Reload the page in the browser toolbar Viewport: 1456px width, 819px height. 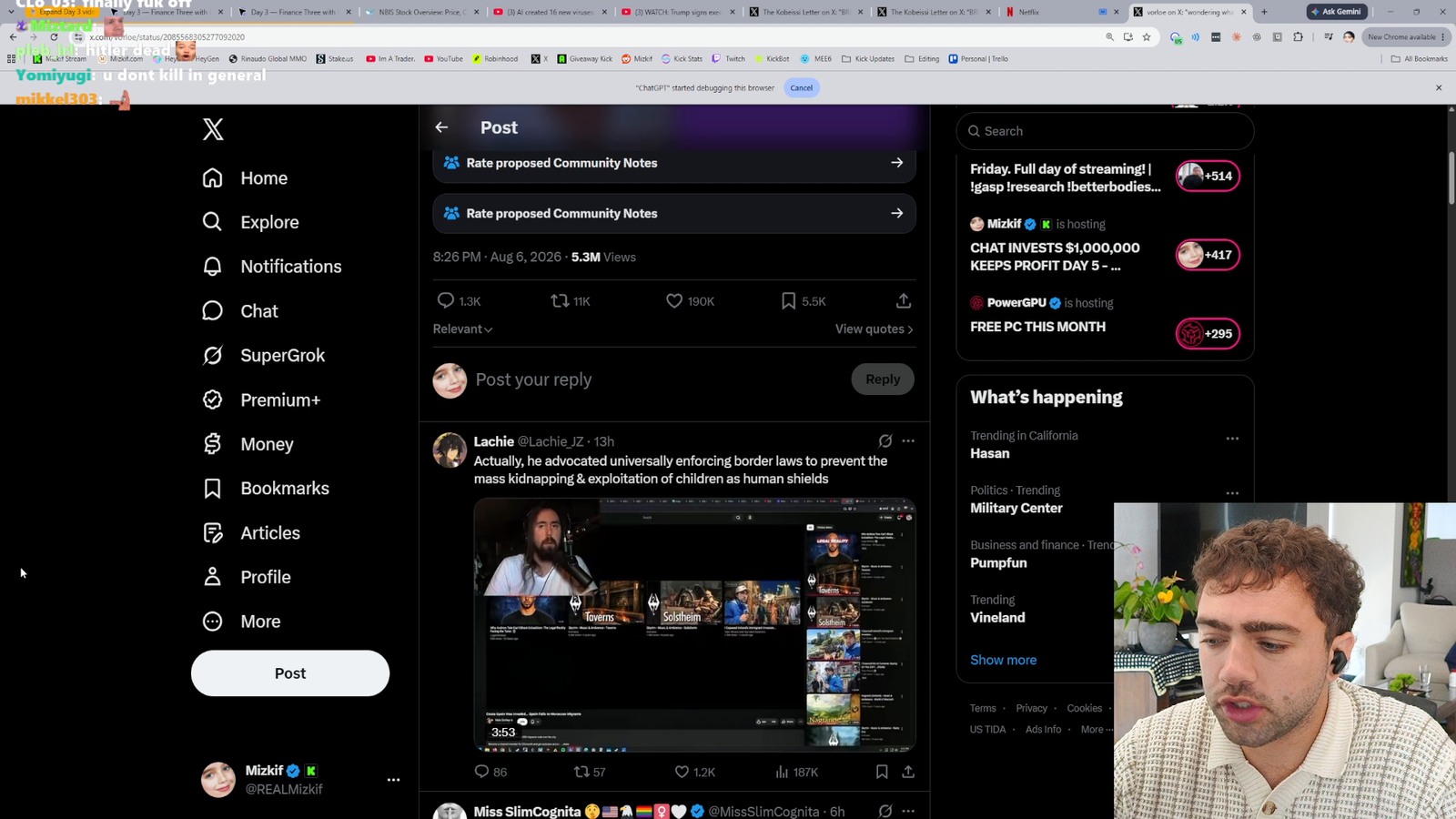(54, 37)
